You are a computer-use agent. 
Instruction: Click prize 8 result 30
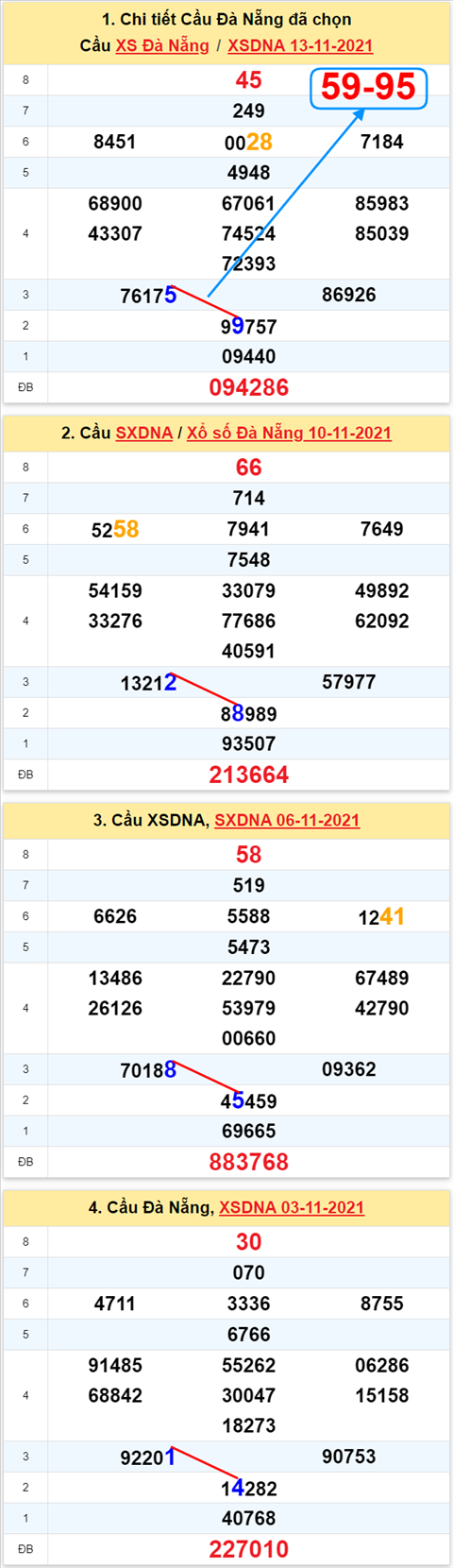point(249,1242)
